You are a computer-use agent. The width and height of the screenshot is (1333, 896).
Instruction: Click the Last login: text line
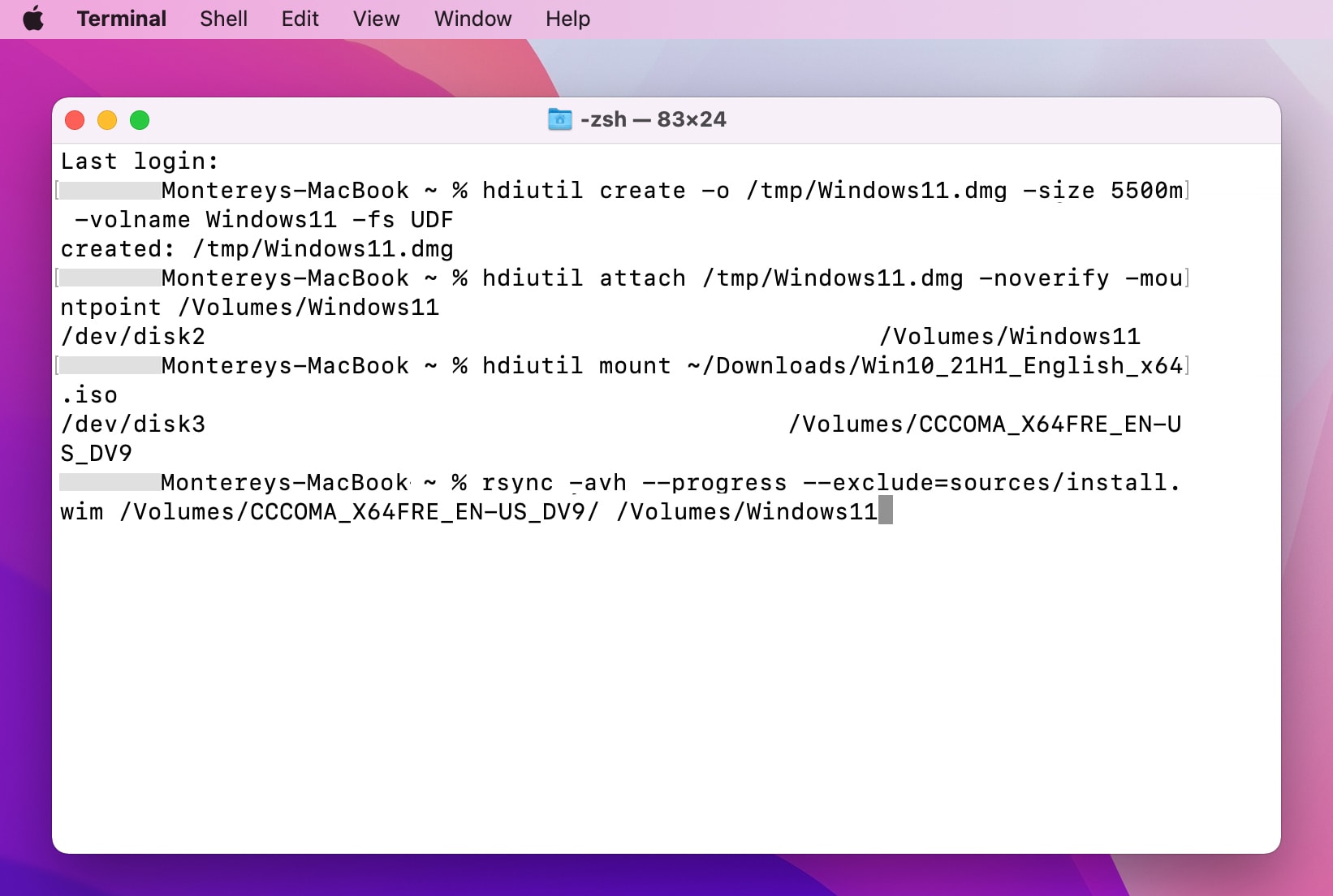[x=138, y=161]
